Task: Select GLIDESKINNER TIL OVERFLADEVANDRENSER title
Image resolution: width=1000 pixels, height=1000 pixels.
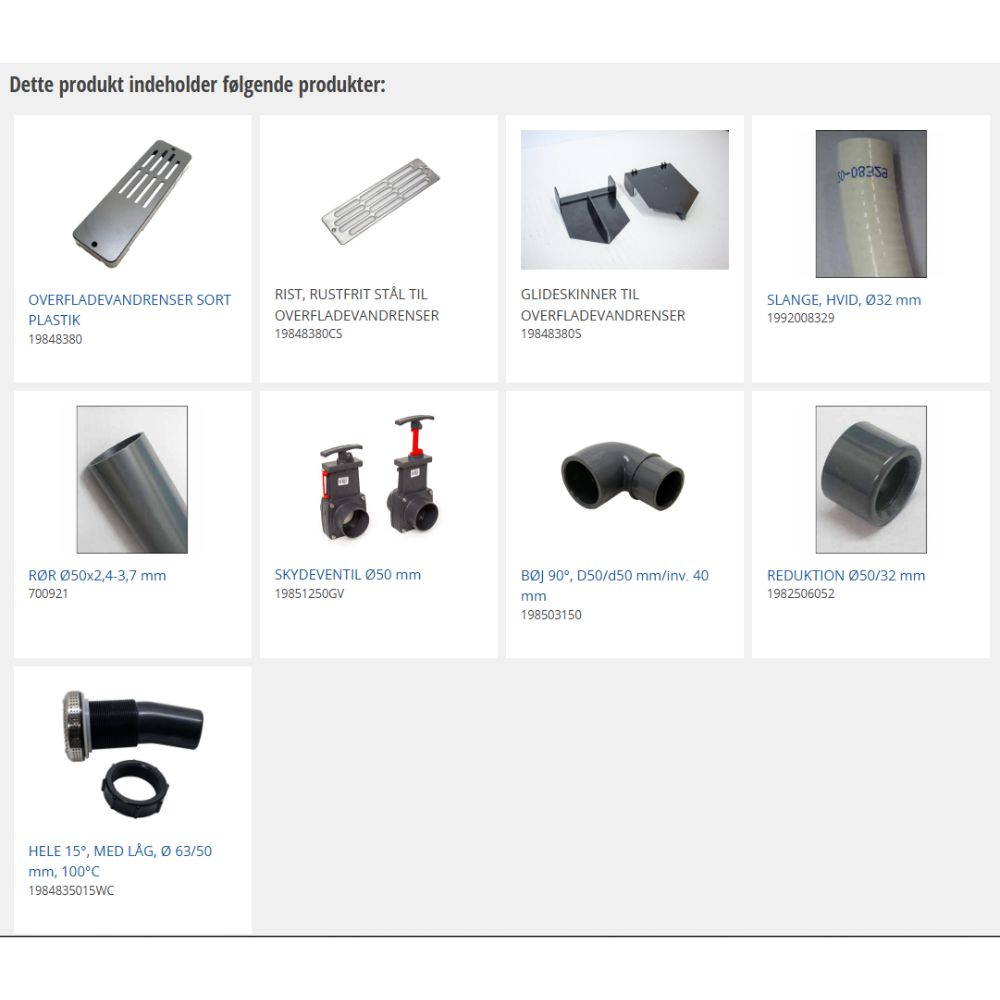Action: (603, 304)
